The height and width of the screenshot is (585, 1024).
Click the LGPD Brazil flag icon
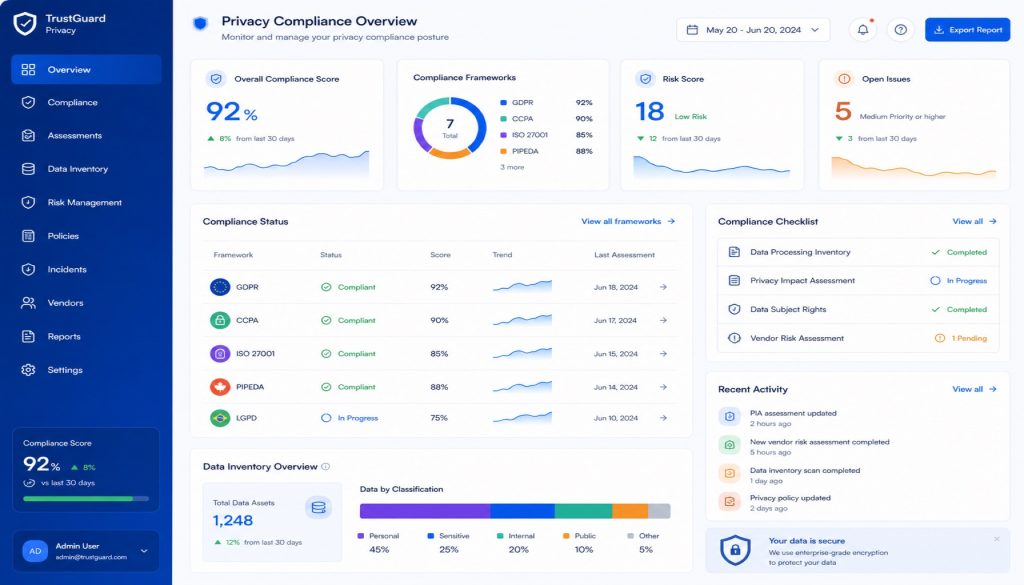point(220,417)
